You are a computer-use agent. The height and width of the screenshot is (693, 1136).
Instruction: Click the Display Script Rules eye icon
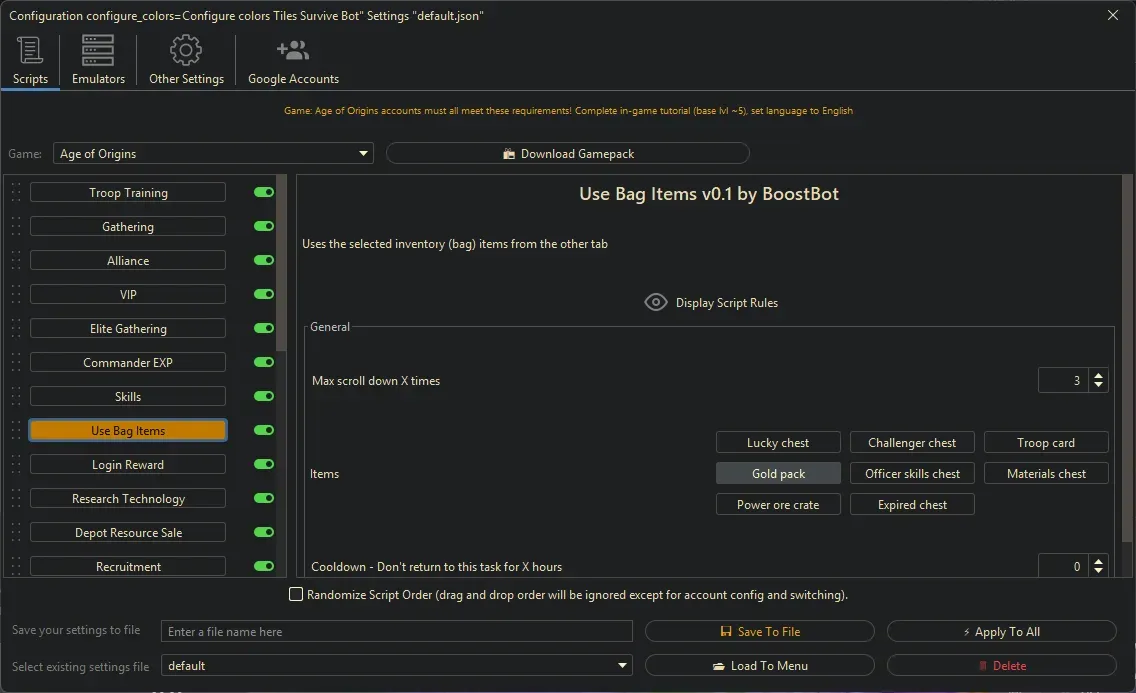pos(656,301)
